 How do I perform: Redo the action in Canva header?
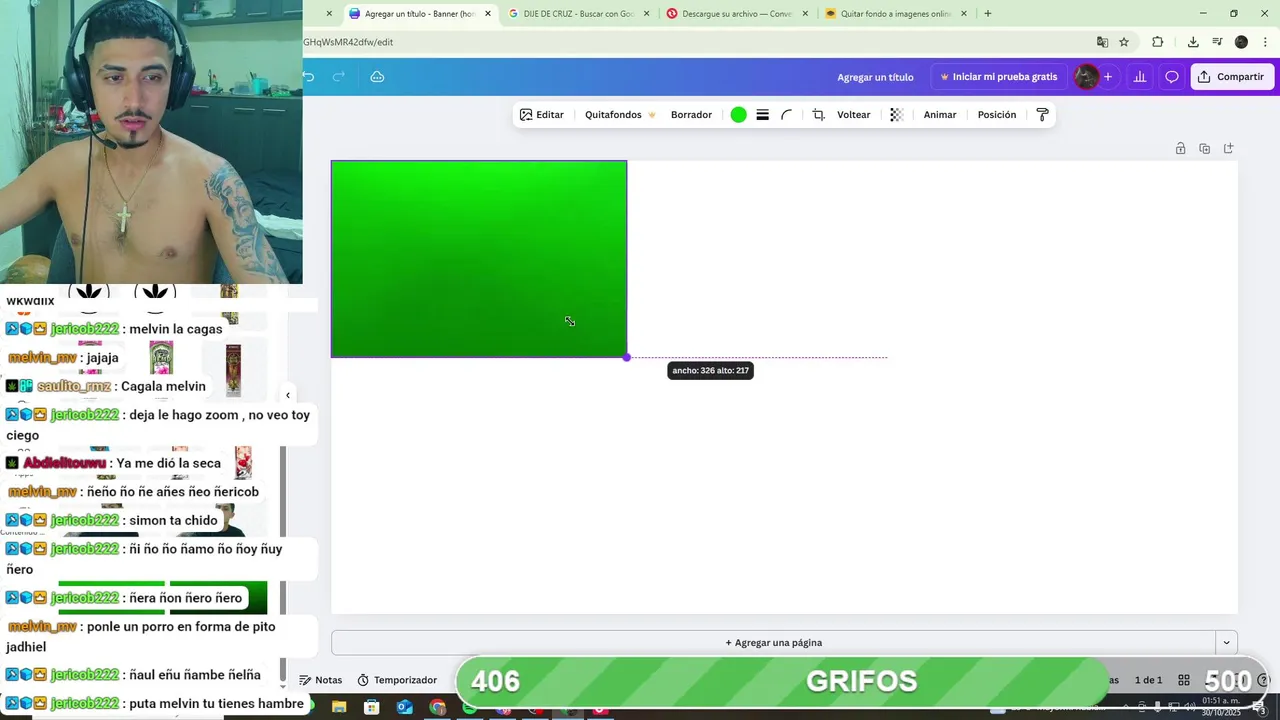[339, 77]
